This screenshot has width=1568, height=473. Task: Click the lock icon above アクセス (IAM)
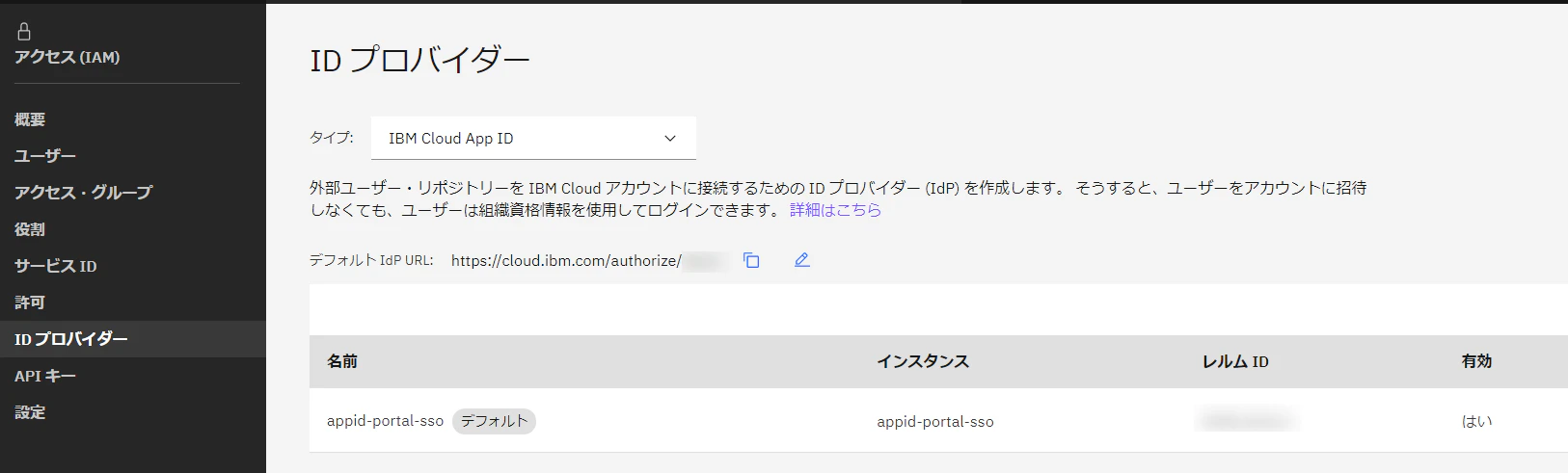[x=24, y=32]
